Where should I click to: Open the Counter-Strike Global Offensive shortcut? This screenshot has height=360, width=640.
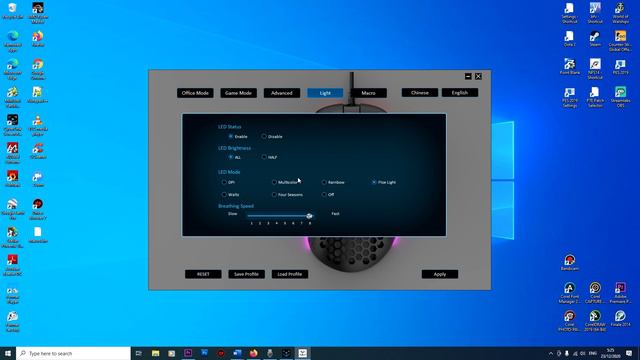[x=620, y=40]
